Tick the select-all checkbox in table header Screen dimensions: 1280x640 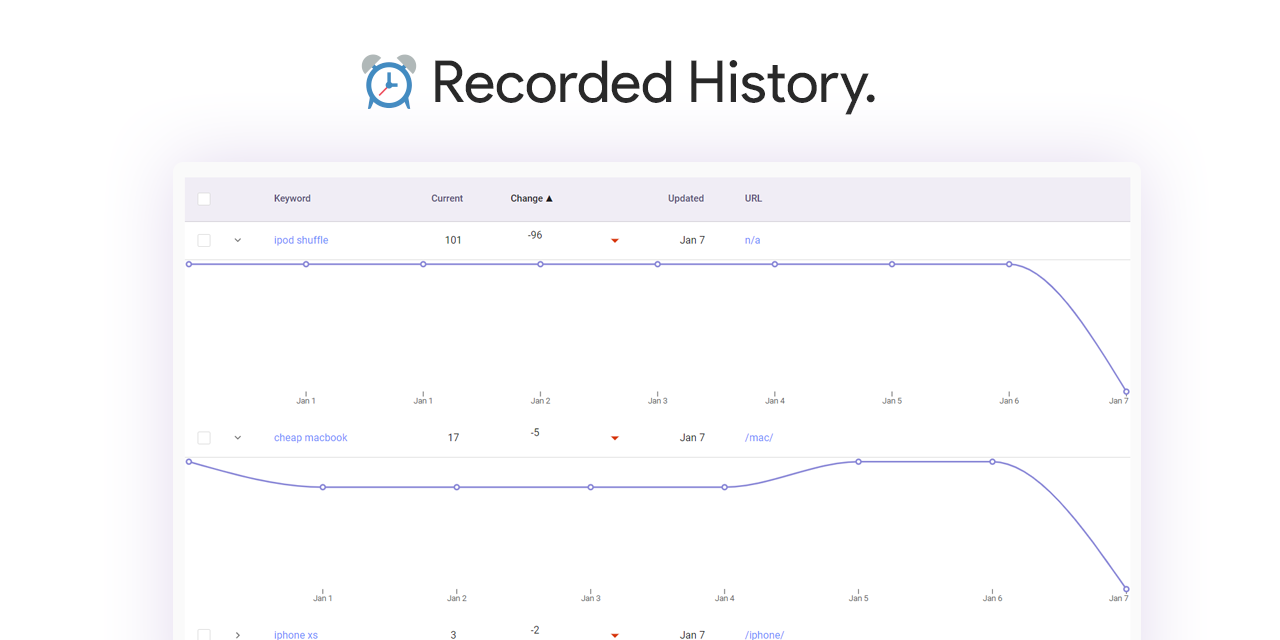[204, 199]
